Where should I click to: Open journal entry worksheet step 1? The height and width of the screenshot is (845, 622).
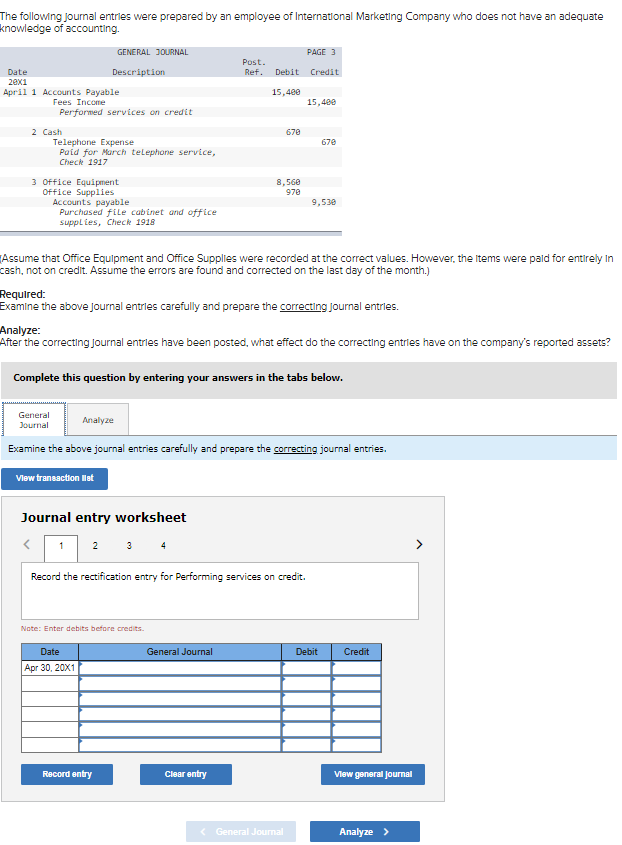(x=61, y=546)
